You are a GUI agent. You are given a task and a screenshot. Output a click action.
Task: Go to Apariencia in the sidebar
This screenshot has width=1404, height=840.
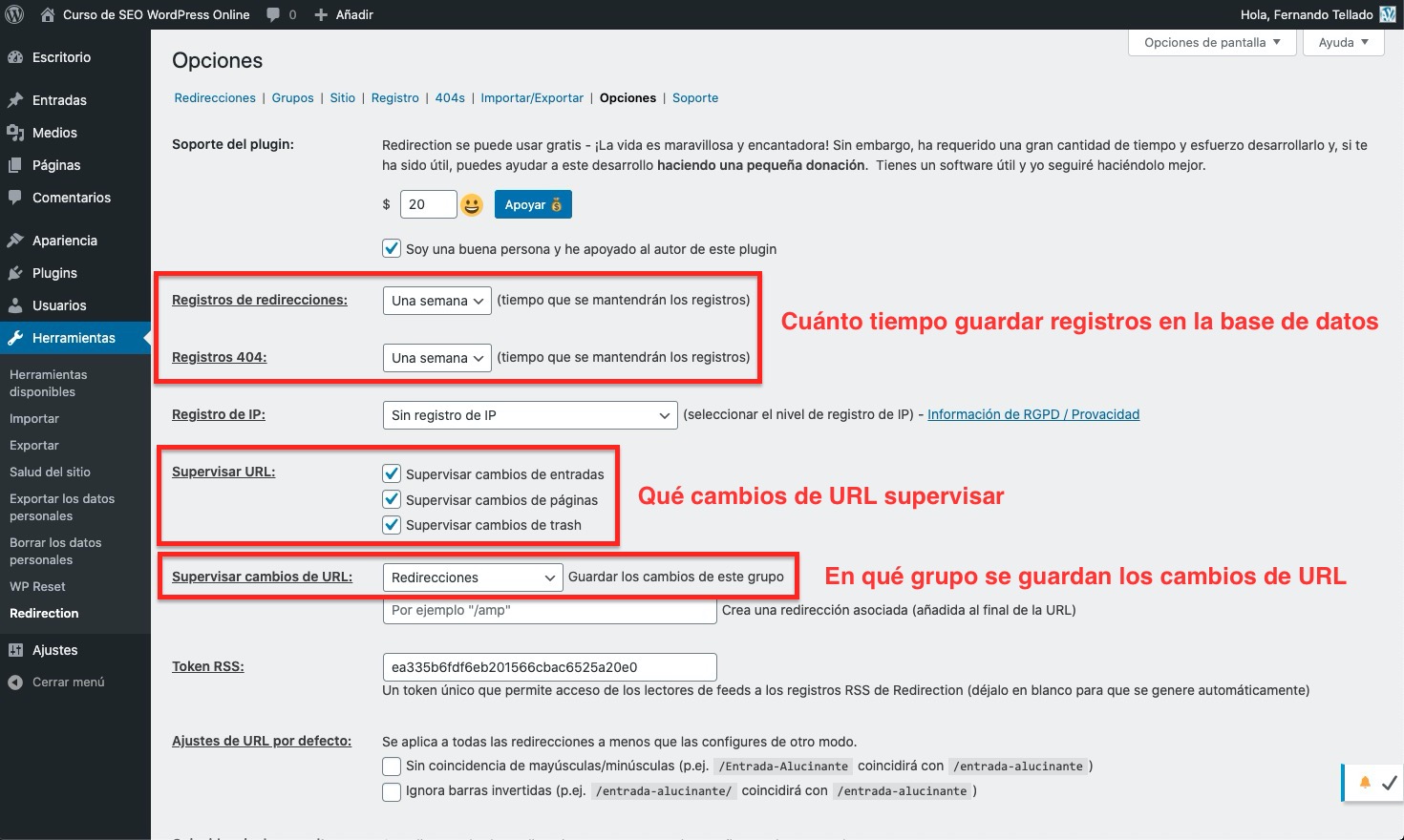coord(64,241)
